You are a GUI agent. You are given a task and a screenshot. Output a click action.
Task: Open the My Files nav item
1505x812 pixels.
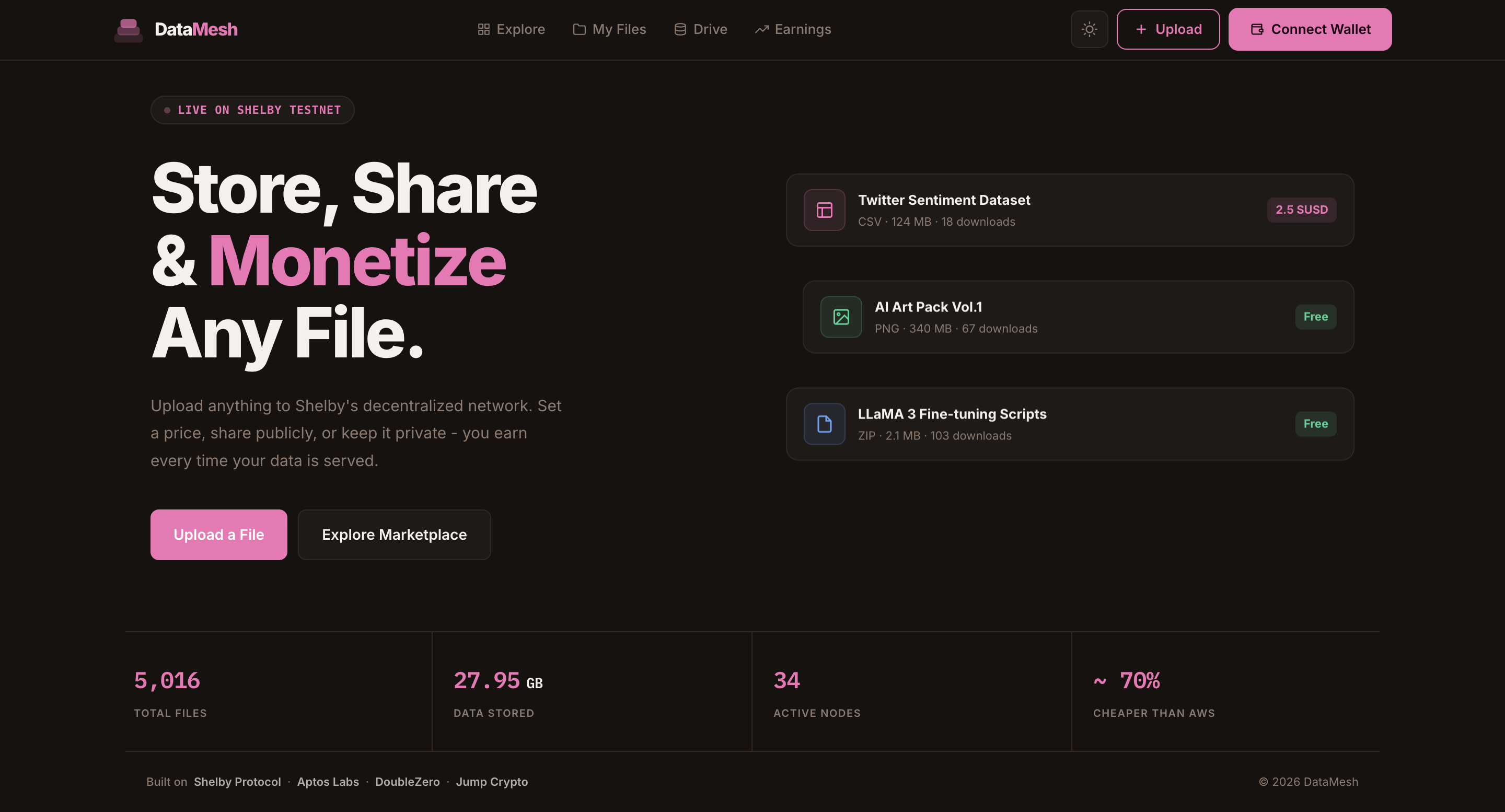point(609,29)
